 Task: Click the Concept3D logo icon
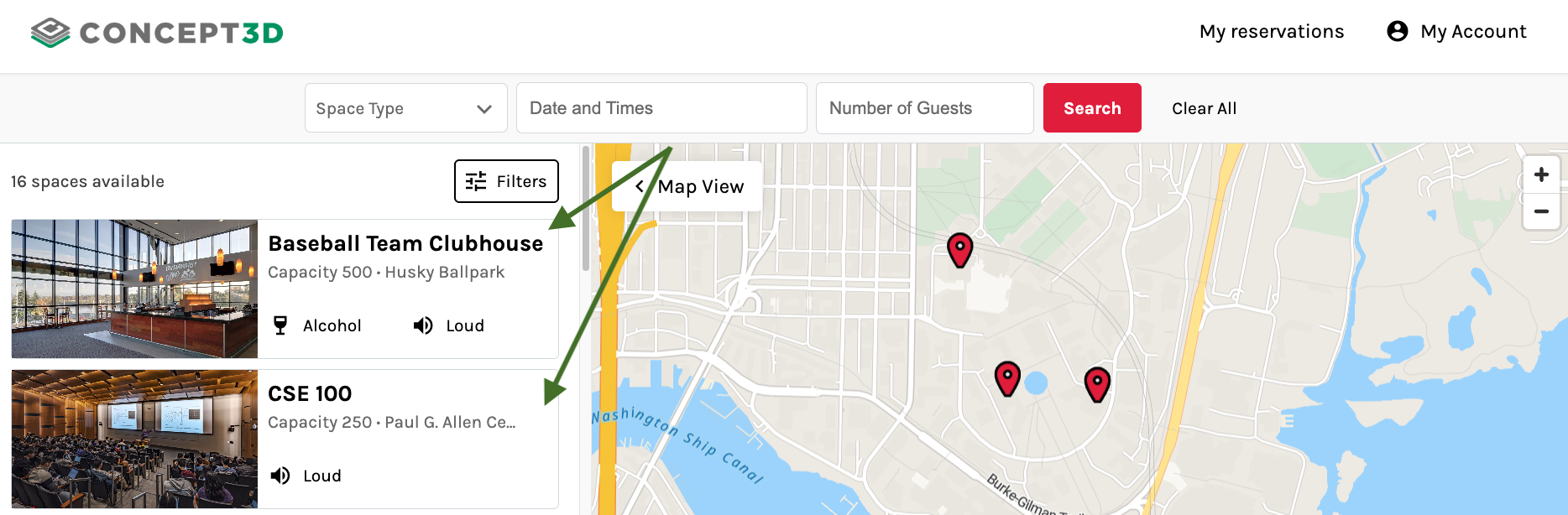[x=50, y=33]
